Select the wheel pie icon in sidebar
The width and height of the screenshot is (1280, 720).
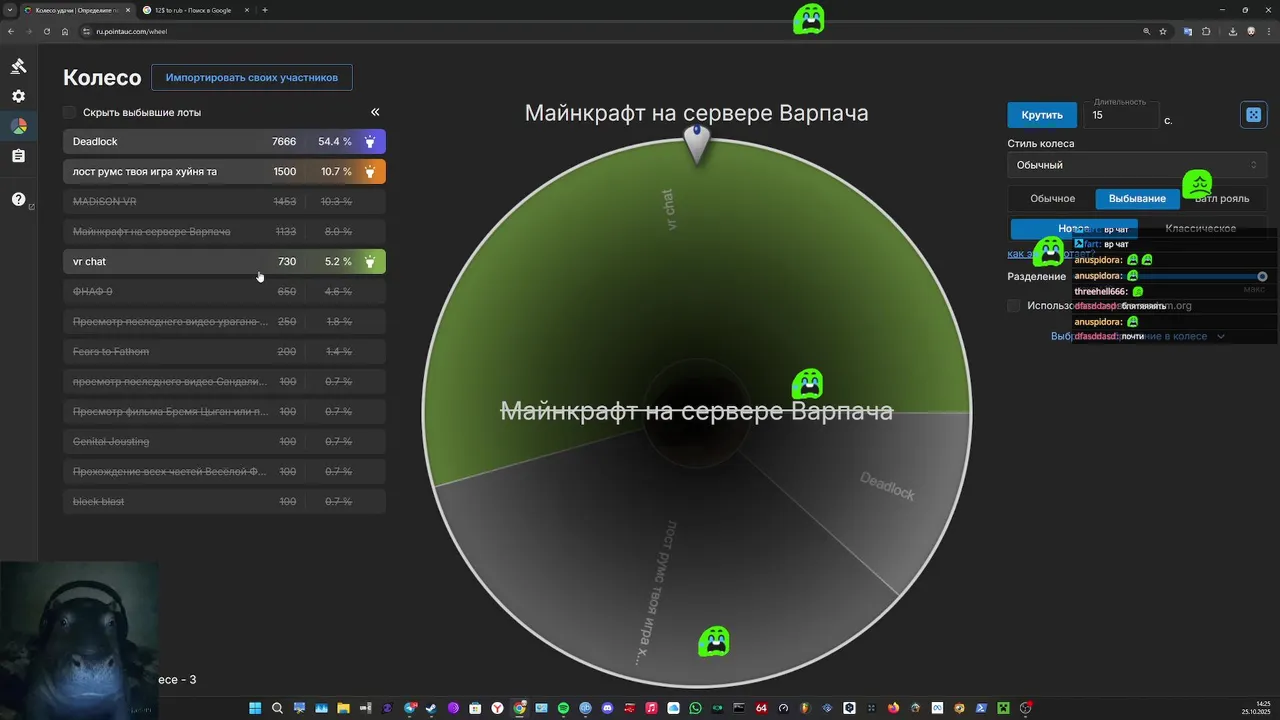coord(18,126)
